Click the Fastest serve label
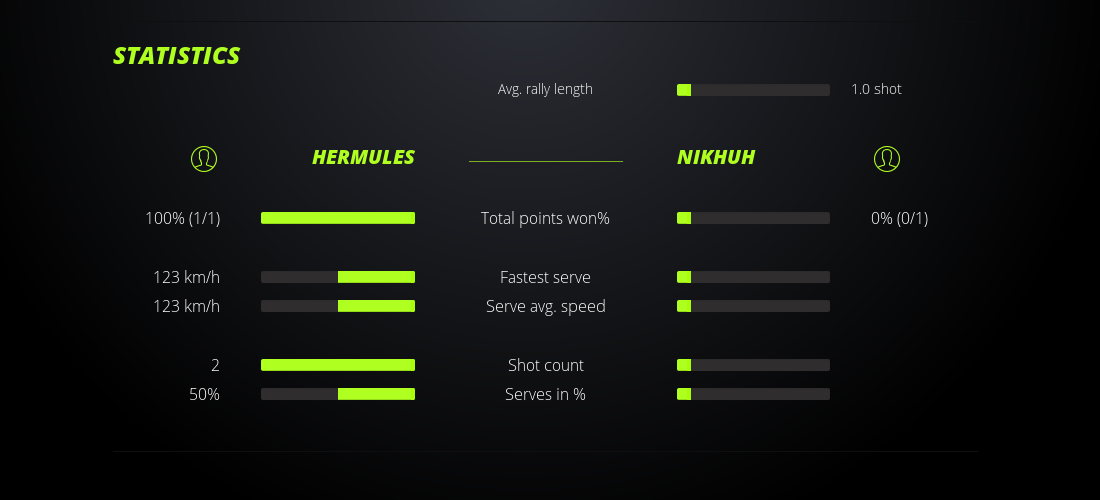Viewport: 1100px width, 500px height. [545, 277]
